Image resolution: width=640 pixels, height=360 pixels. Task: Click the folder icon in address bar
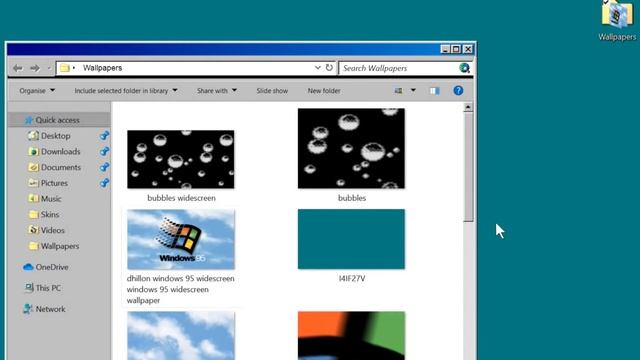(64, 68)
